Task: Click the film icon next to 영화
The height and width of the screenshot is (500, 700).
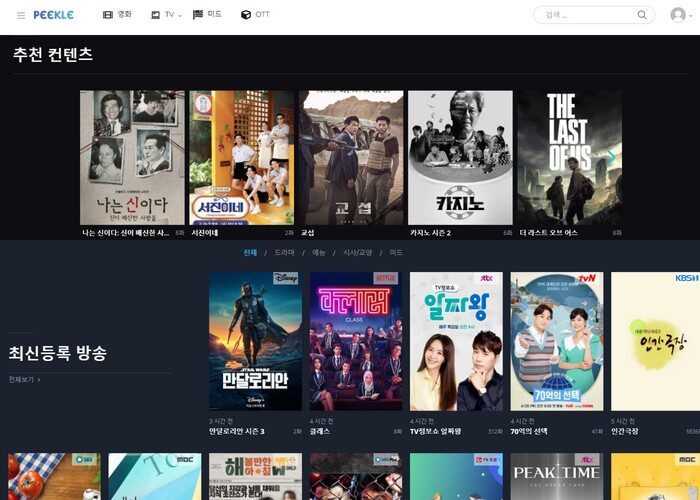Action: (108, 15)
